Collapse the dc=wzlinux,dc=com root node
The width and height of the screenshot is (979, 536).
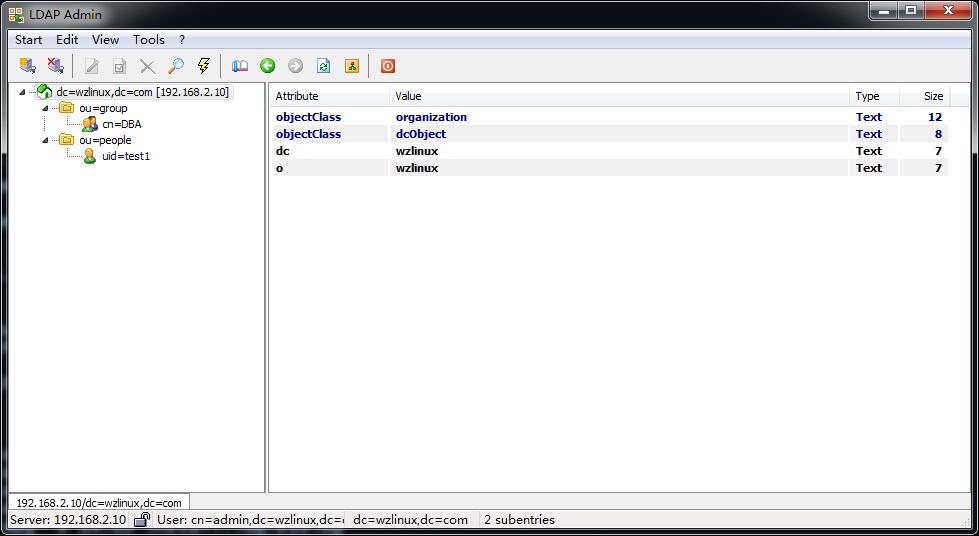(22, 92)
